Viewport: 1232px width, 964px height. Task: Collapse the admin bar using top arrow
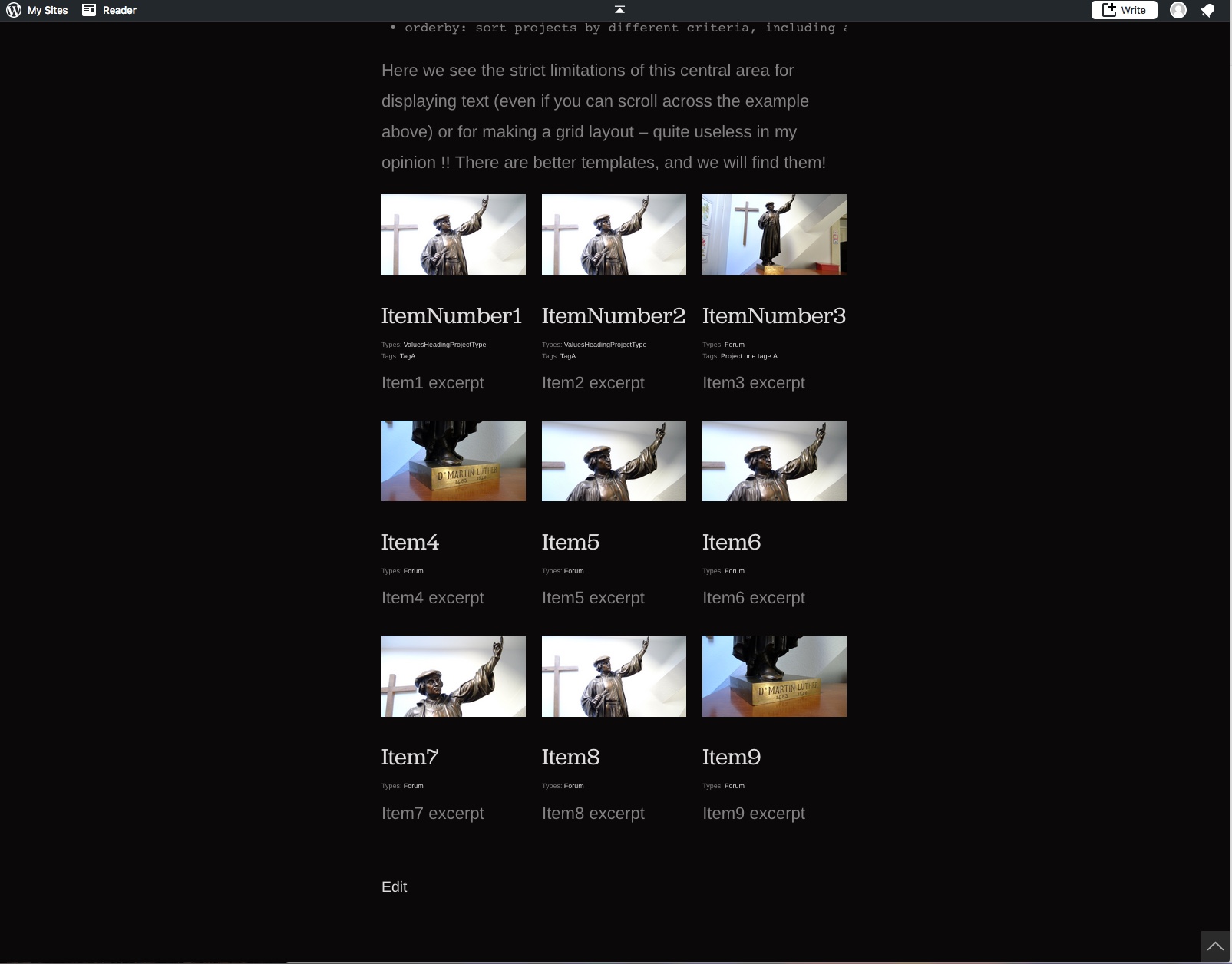tap(619, 10)
